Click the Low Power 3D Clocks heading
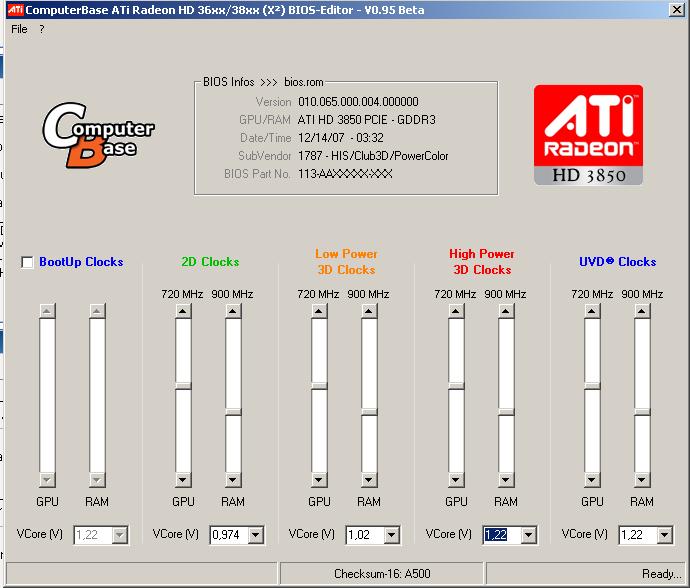 (346, 262)
